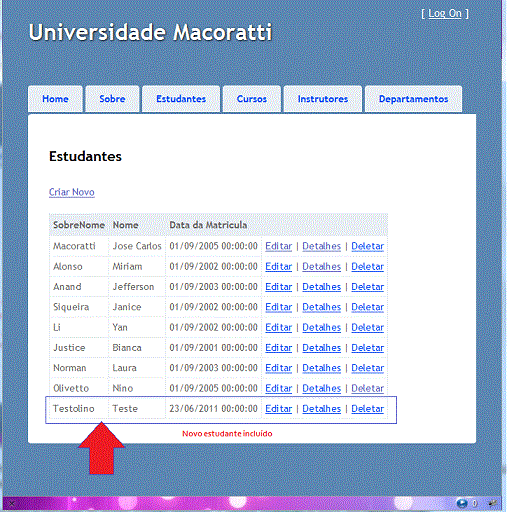Edit the Norman Laura row
Viewport: 507px width, 512px height.
[278, 368]
